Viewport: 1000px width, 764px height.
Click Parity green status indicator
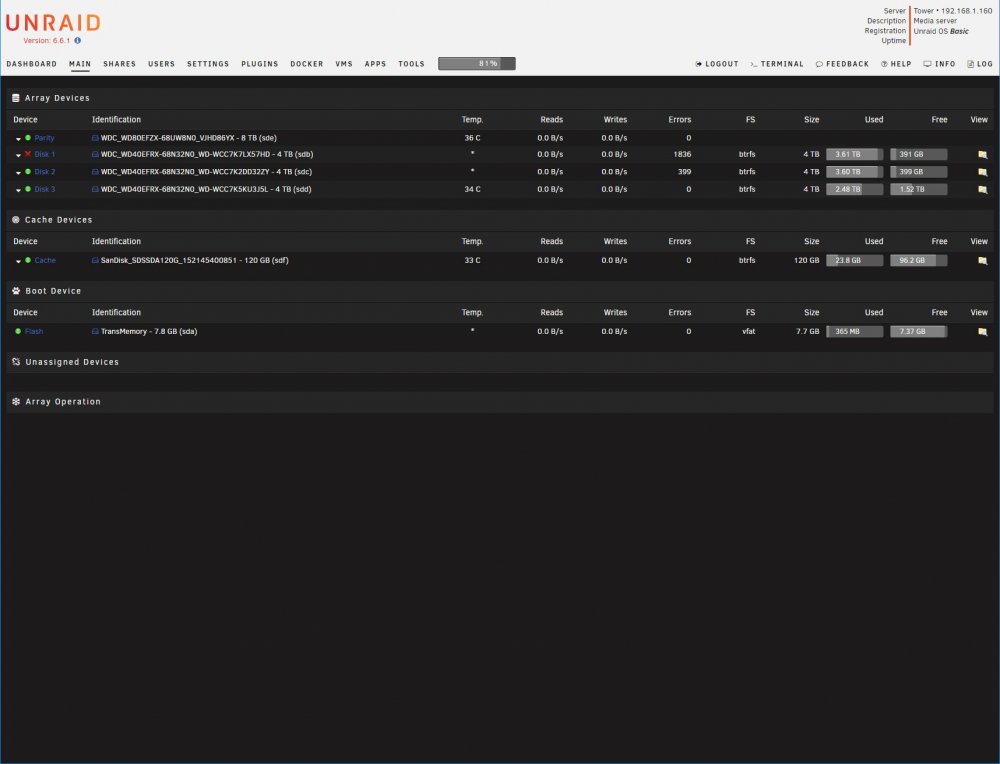[x=28, y=138]
